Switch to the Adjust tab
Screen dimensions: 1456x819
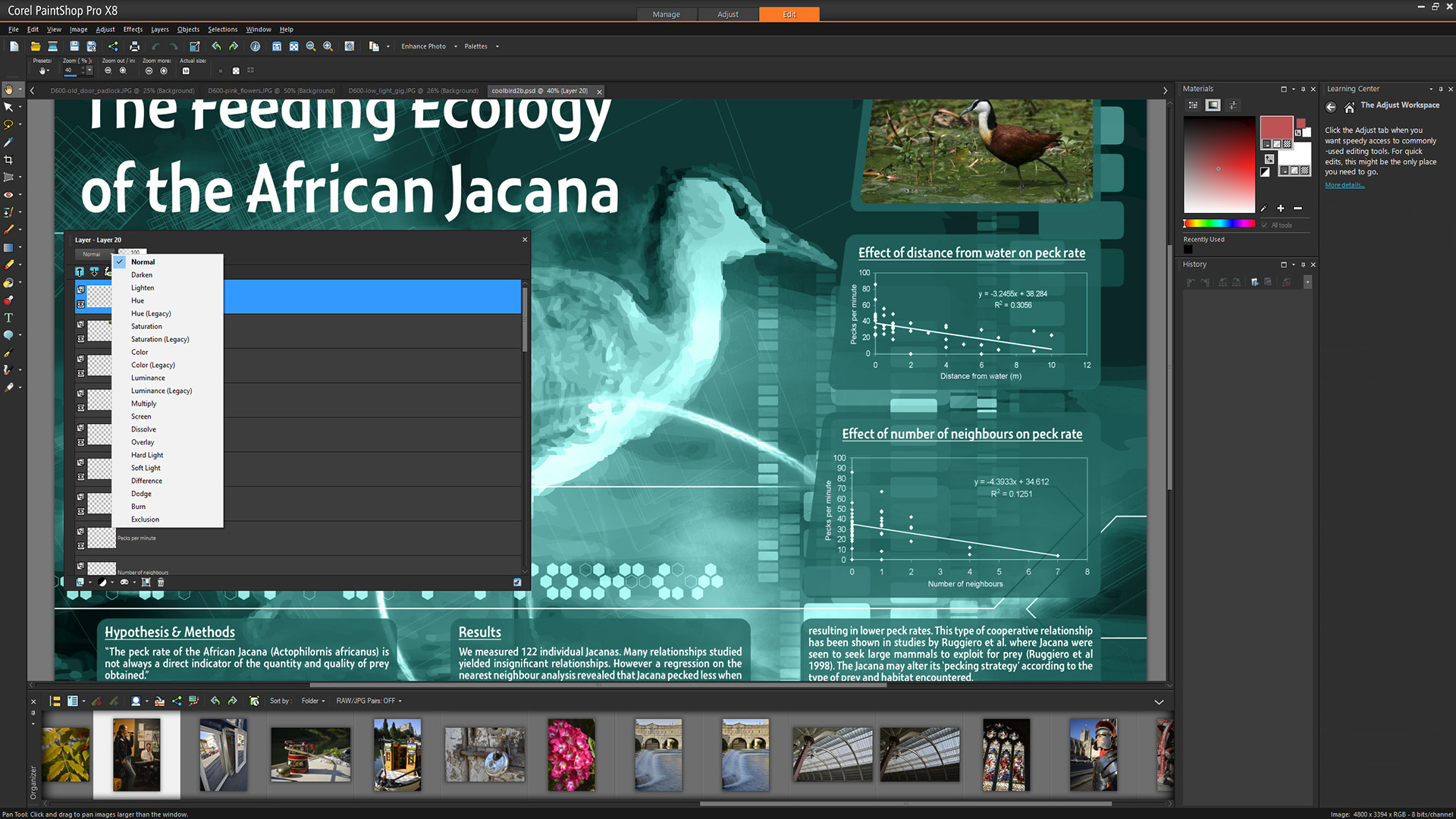(x=727, y=14)
